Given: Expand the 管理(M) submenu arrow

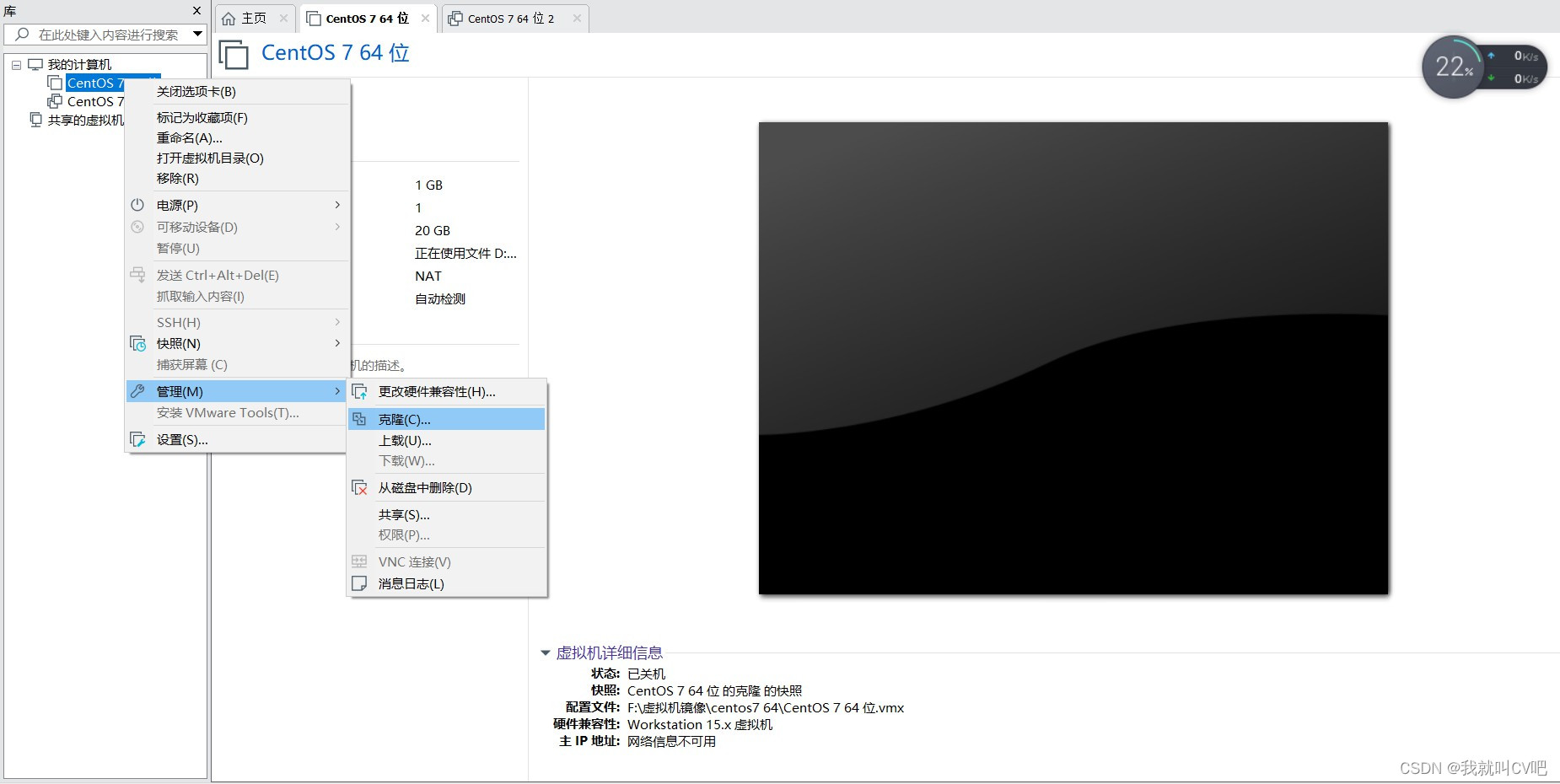Looking at the screenshot, I should click(337, 391).
